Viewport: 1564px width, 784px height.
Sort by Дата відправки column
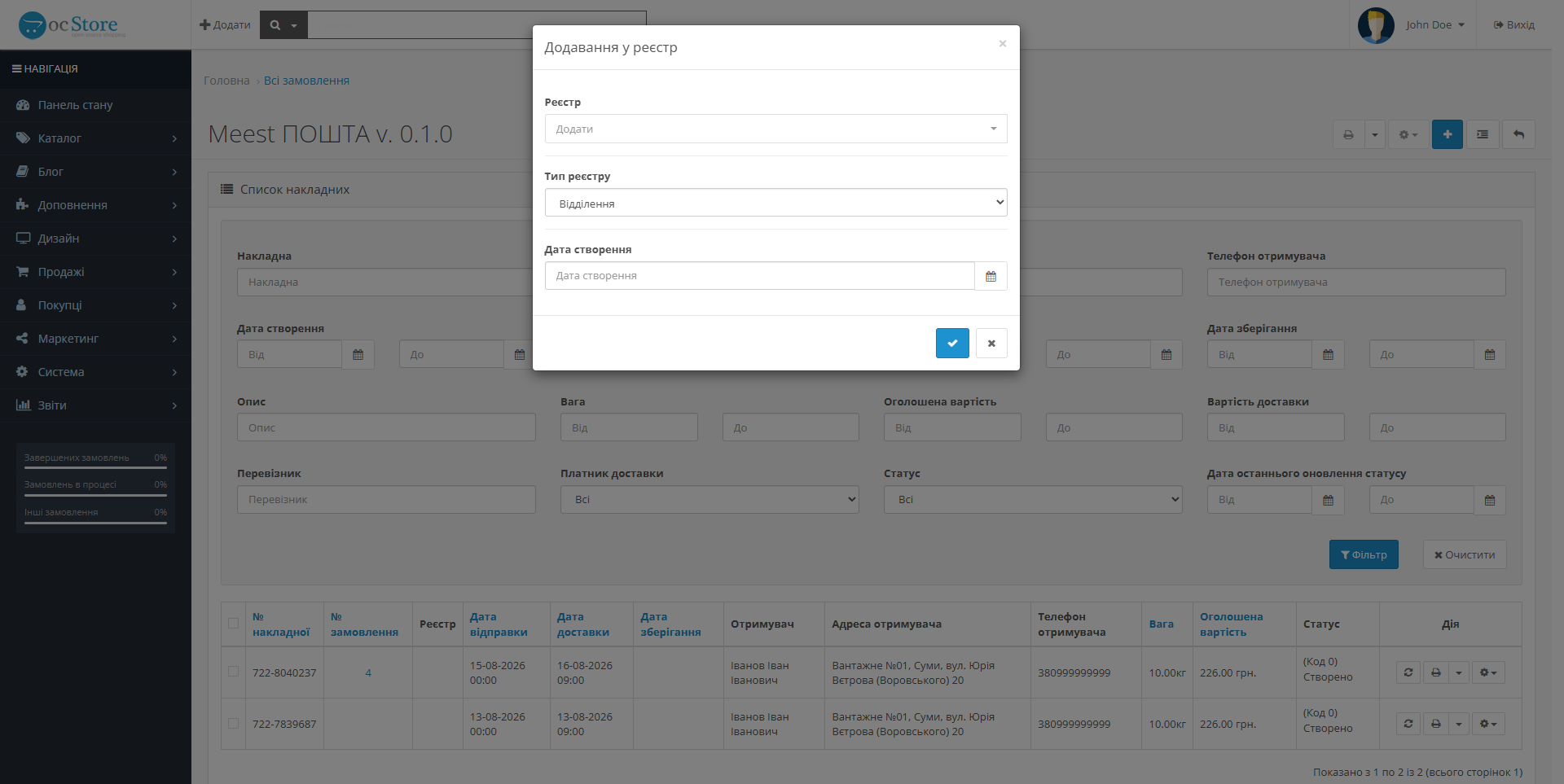[499, 624]
